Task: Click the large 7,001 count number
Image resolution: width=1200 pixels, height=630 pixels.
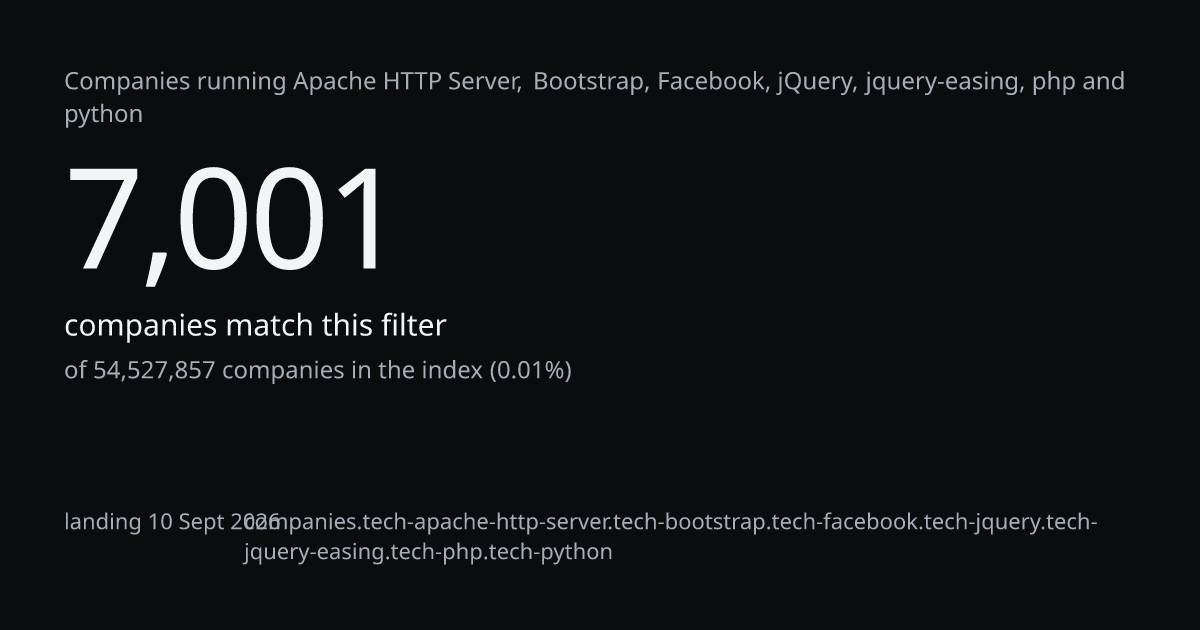Action: [226, 221]
